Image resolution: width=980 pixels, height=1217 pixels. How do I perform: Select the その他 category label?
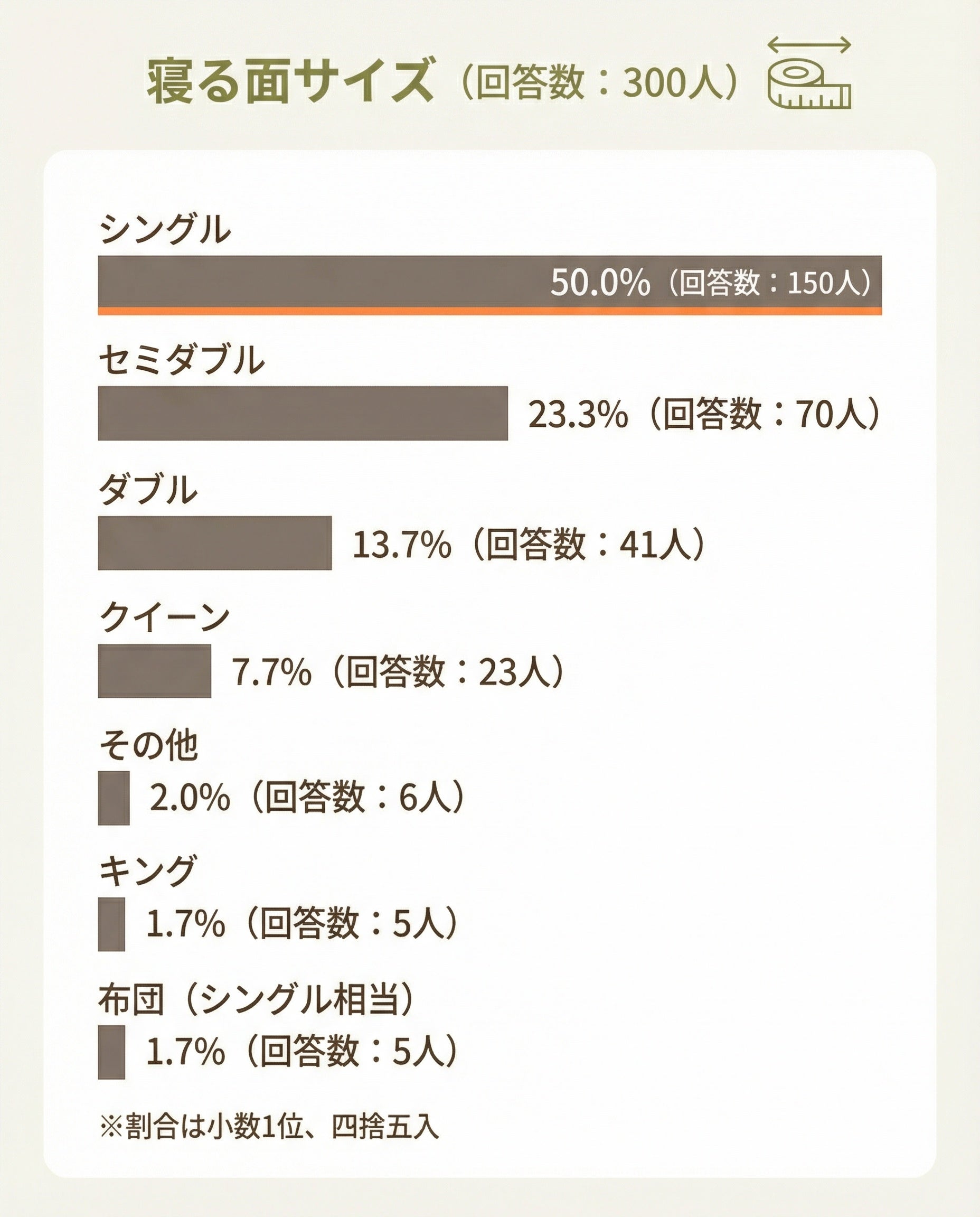point(148,745)
